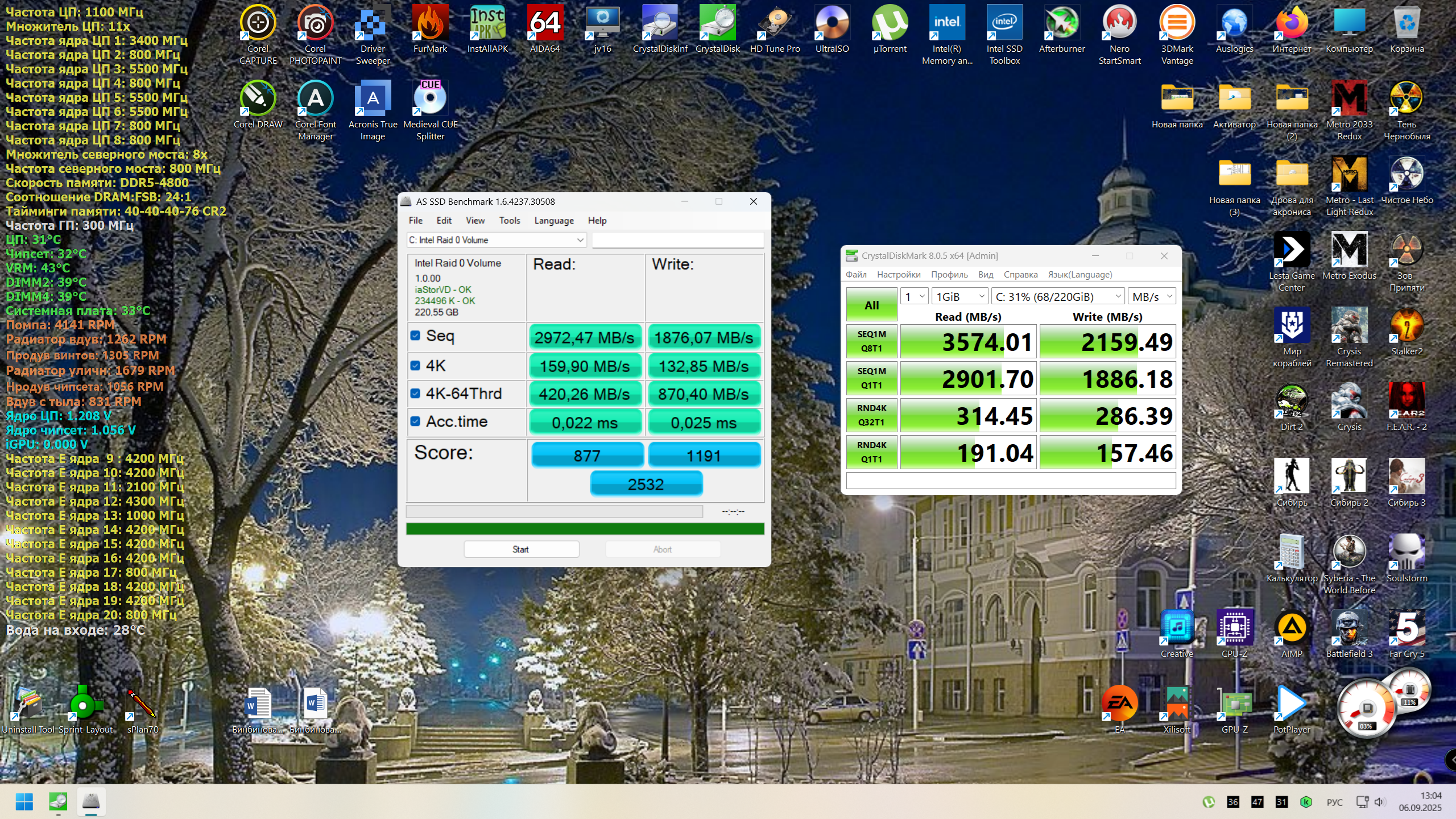This screenshot has height=819, width=1456.
Task: Open the GPU-Z desktop shortcut
Action: pyautogui.click(x=1234, y=704)
